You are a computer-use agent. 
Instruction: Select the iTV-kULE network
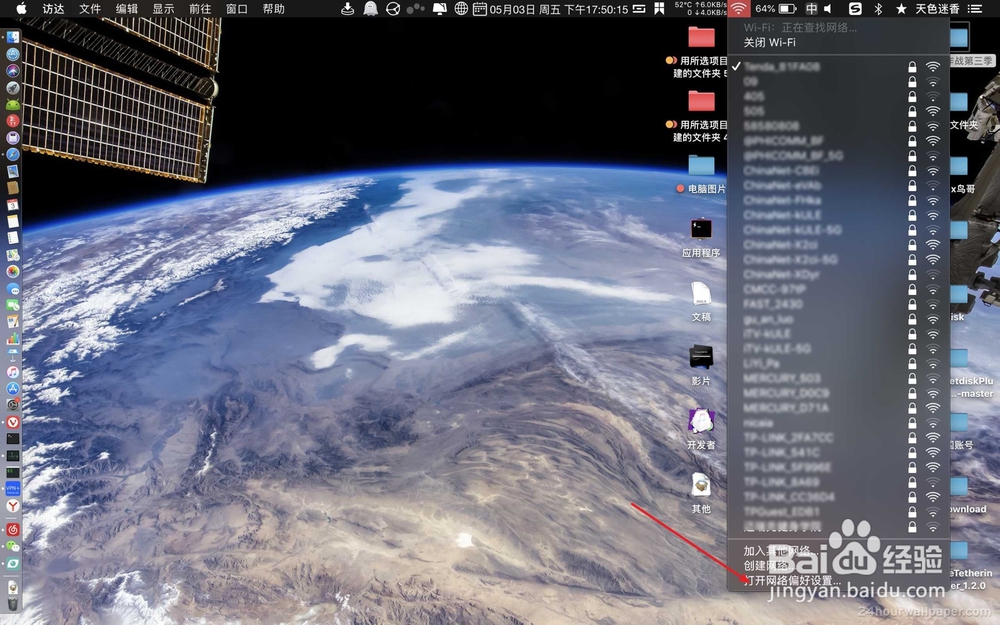(838, 334)
